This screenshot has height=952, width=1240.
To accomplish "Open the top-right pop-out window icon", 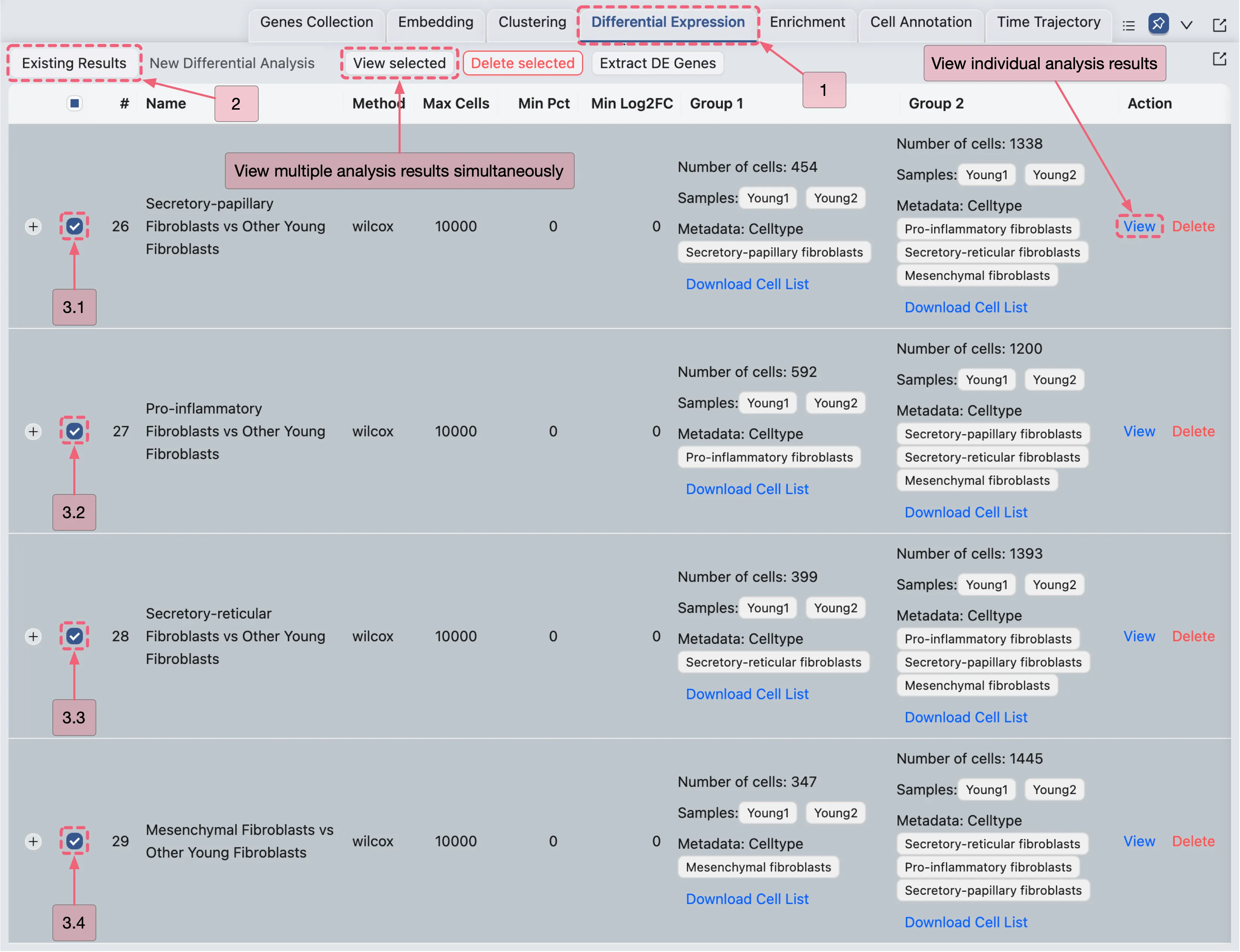I will [x=1219, y=25].
